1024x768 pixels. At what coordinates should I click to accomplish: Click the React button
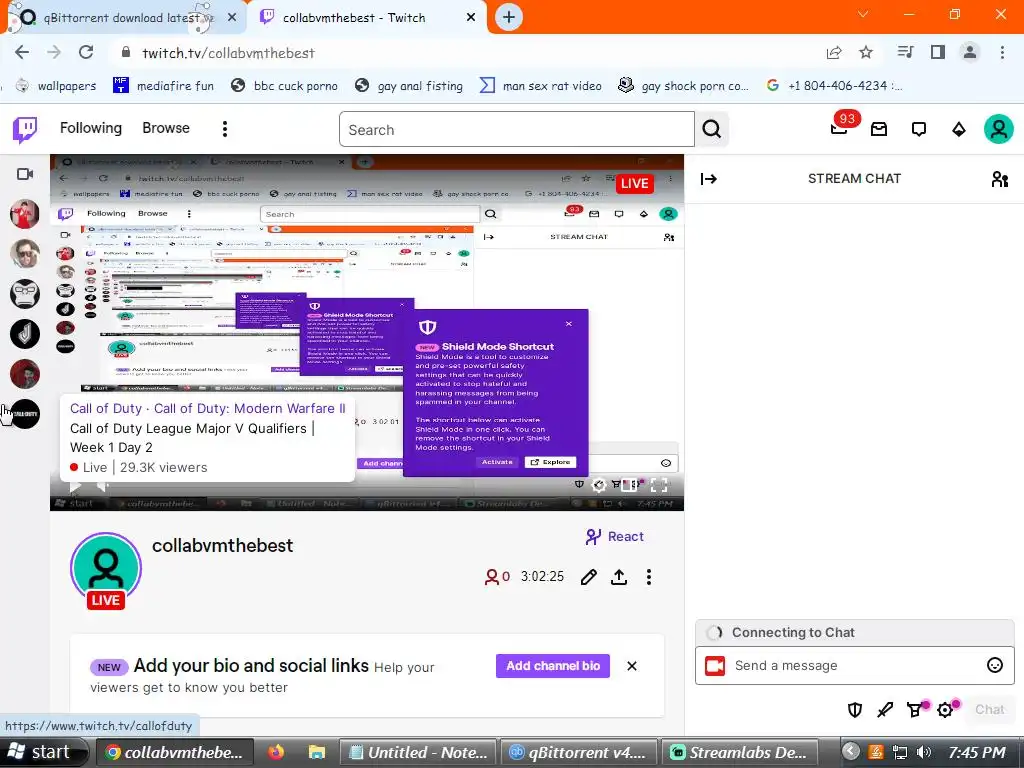(x=615, y=537)
